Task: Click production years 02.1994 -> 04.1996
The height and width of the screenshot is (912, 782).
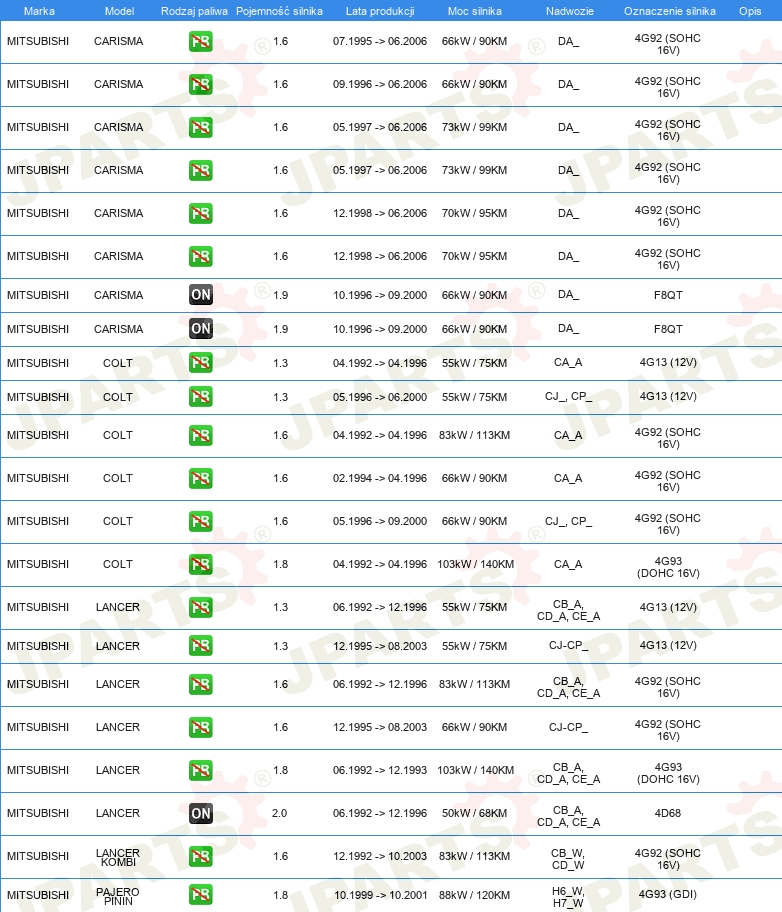Action: point(380,478)
